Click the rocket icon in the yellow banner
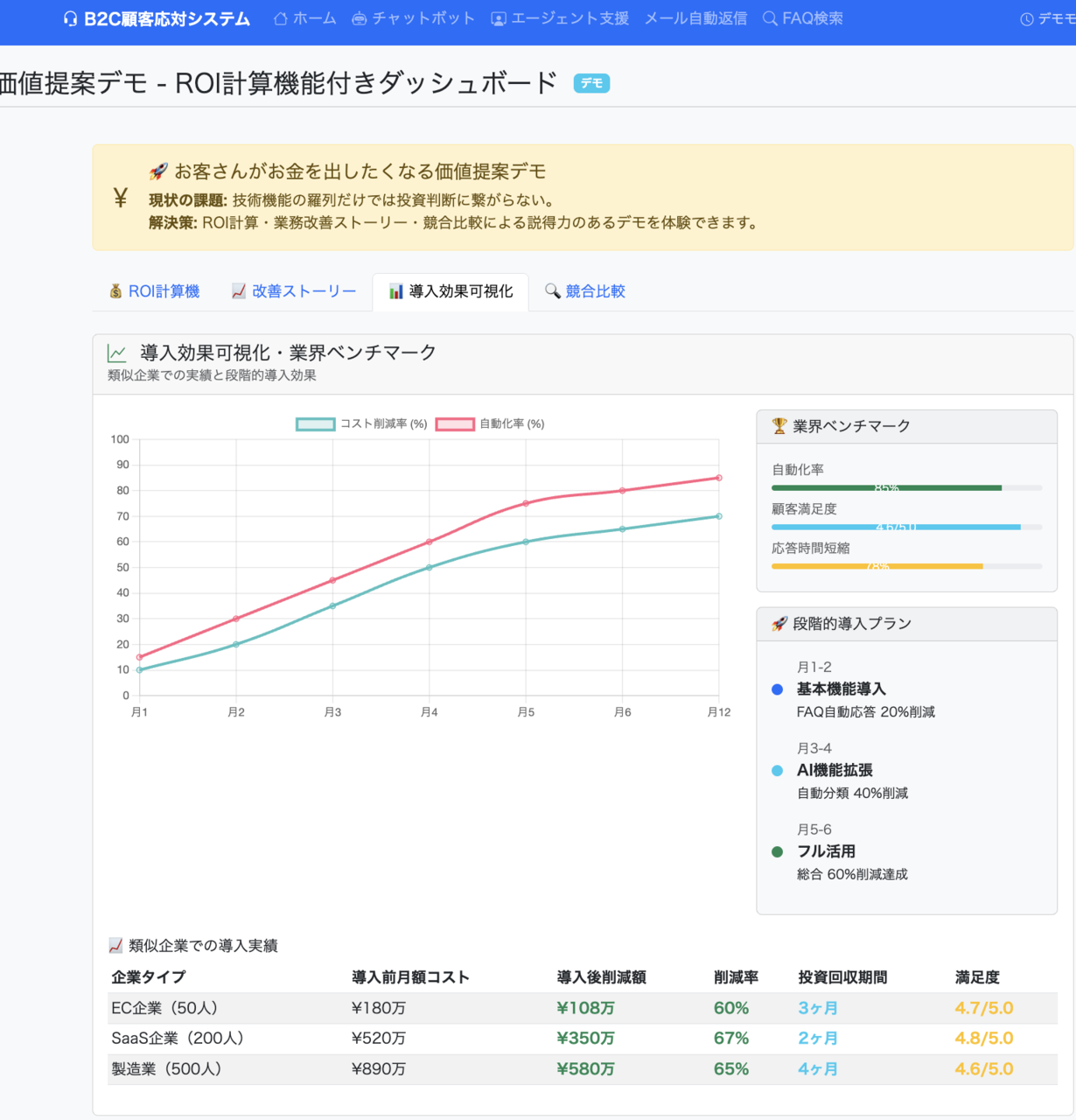Viewport: 1076px width, 1120px height. click(x=158, y=171)
